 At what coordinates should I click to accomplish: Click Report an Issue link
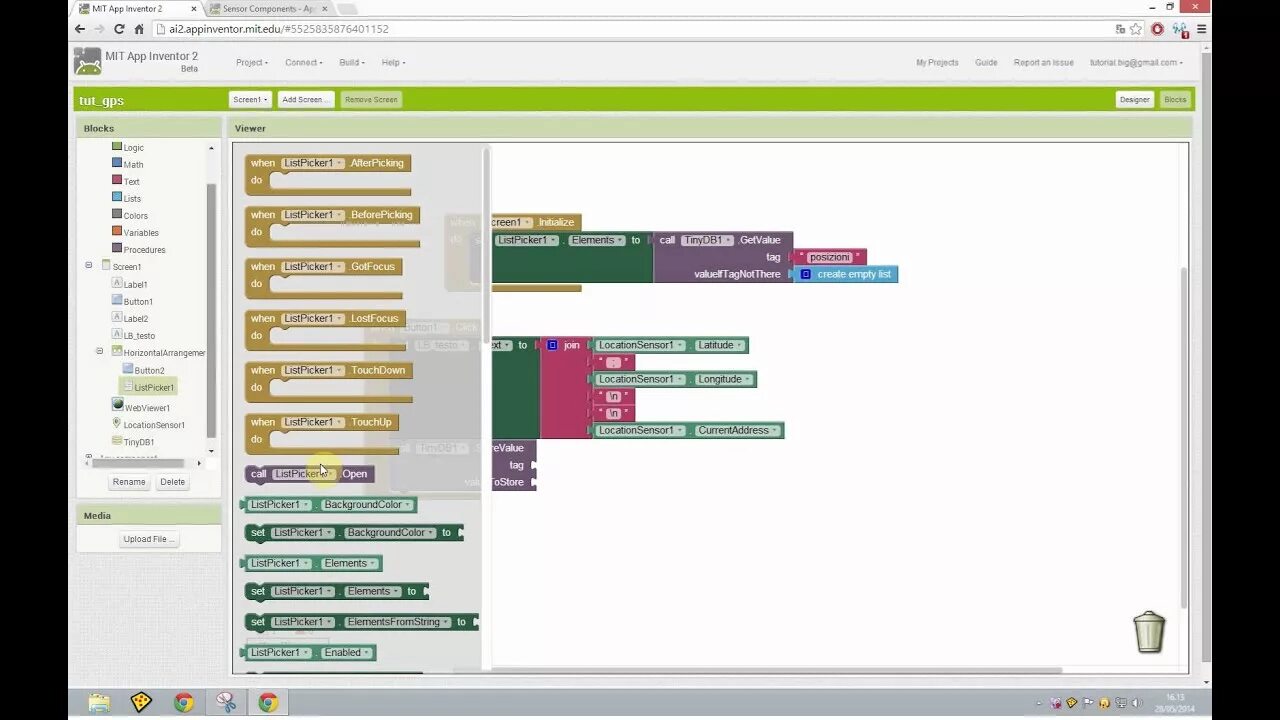point(1044,62)
